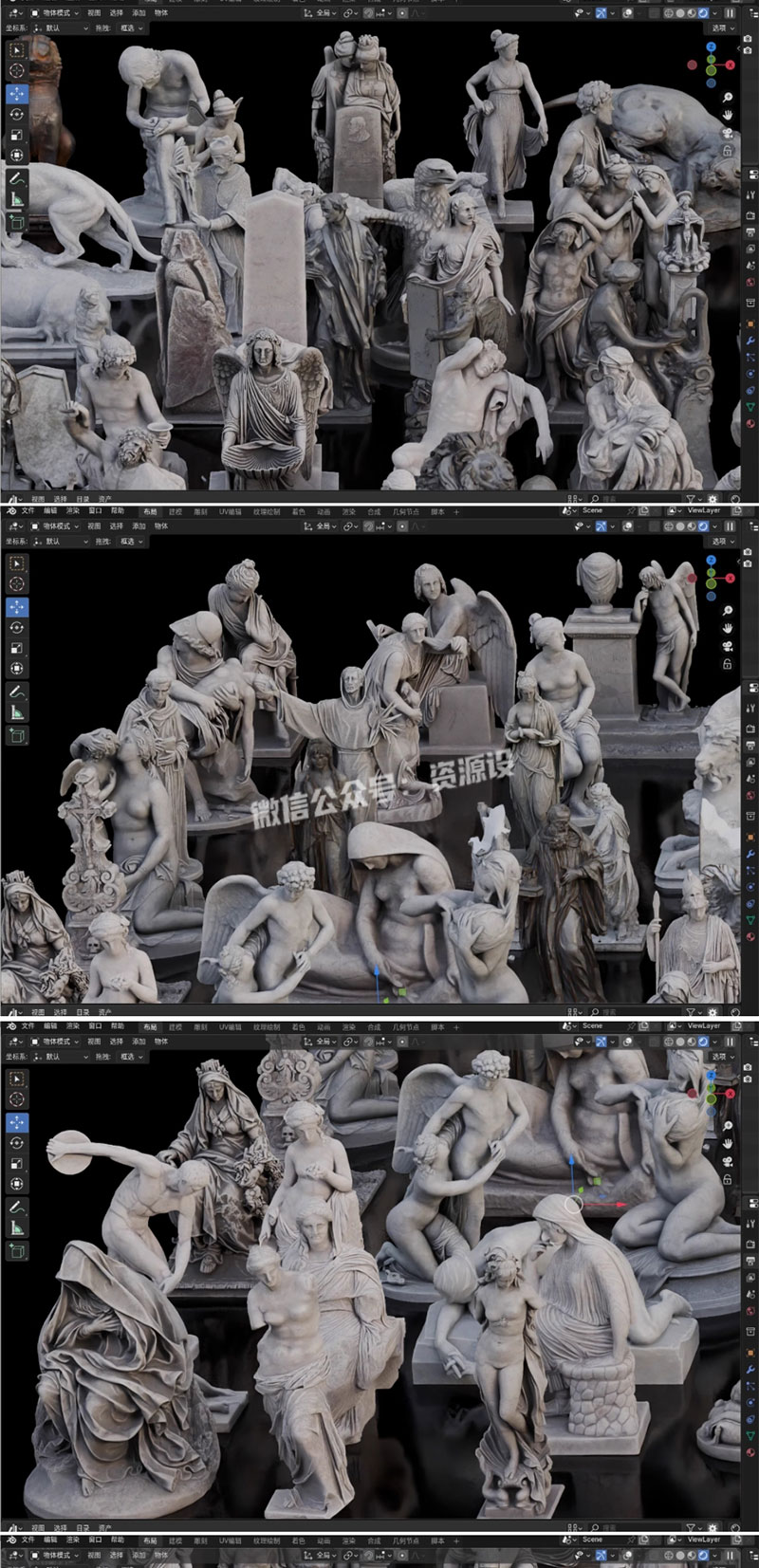Select the Cursor tool in the lower Blender window

click(17, 1099)
